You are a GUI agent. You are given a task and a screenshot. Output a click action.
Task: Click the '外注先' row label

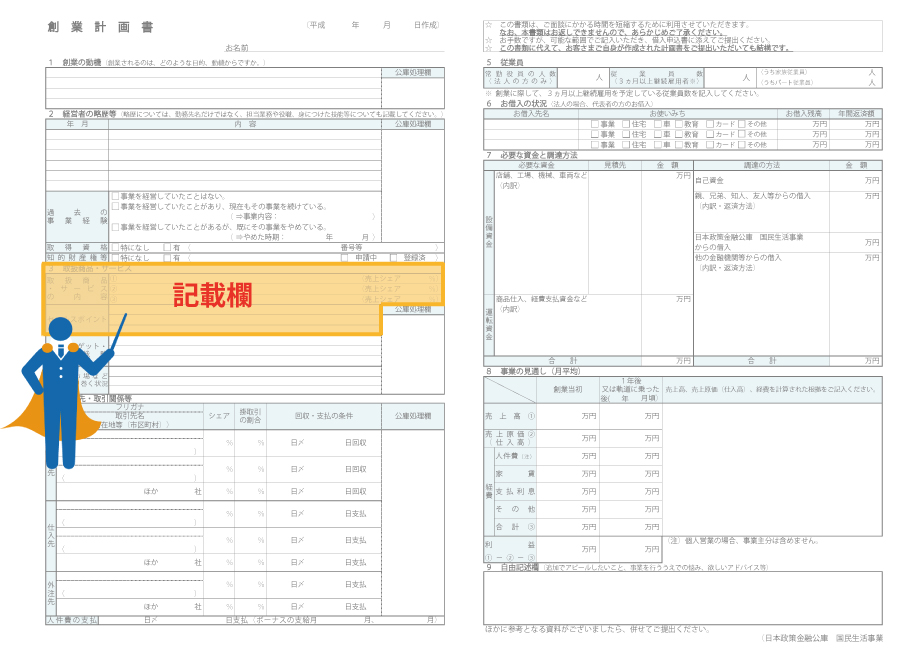pyautogui.click(x=51, y=593)
